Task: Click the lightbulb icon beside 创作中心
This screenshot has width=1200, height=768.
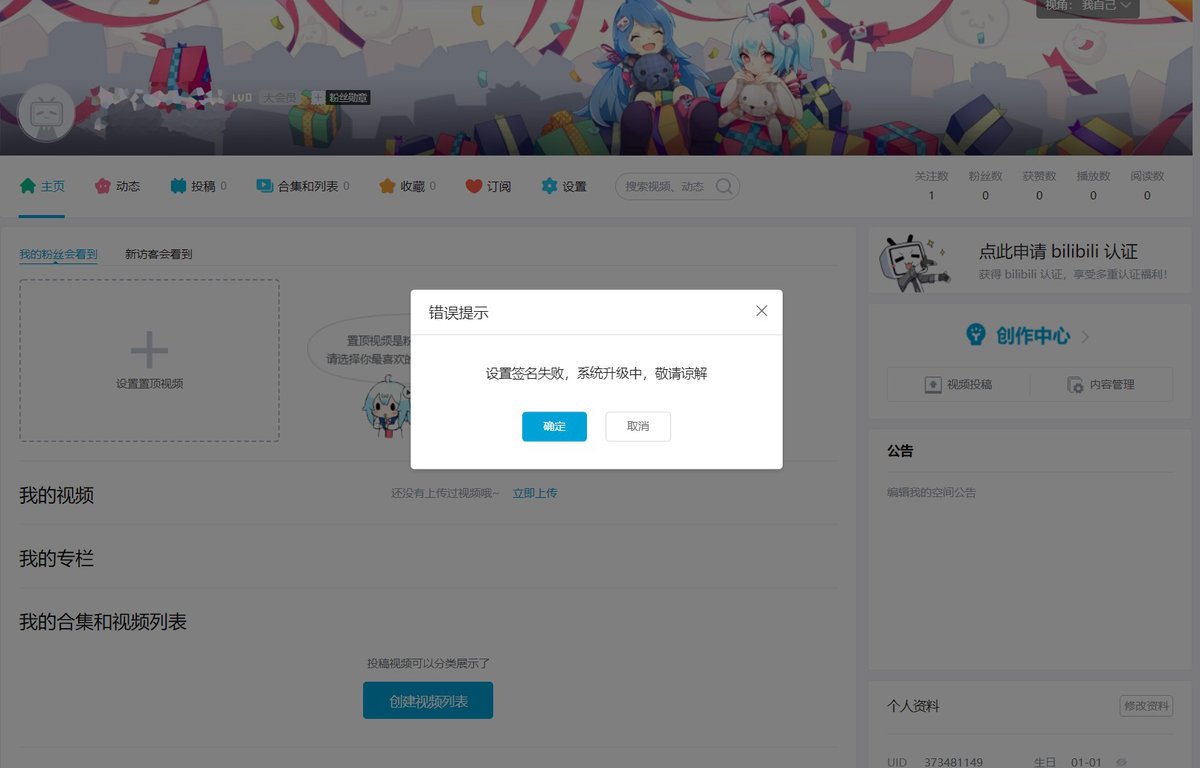Action: click(x=976, y=335)
